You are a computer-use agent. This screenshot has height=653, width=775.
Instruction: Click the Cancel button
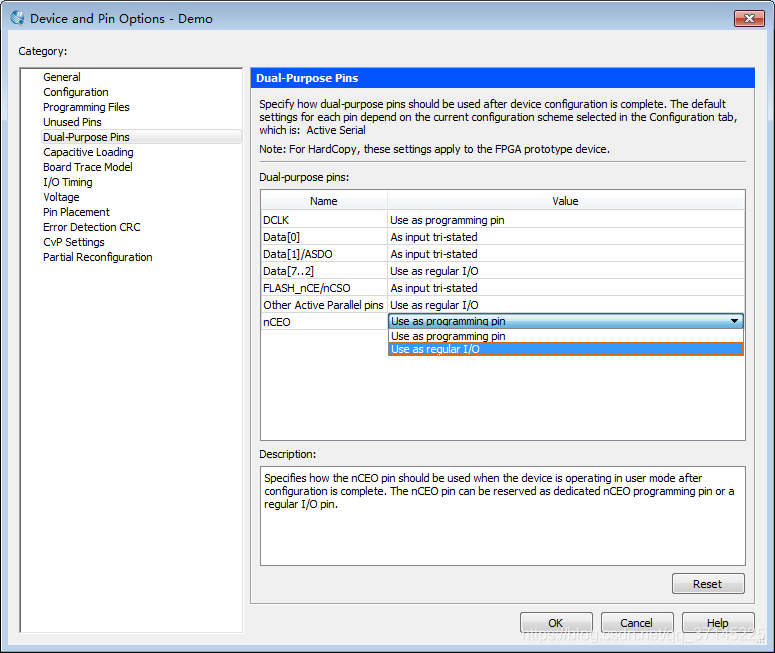pos(637,623)
